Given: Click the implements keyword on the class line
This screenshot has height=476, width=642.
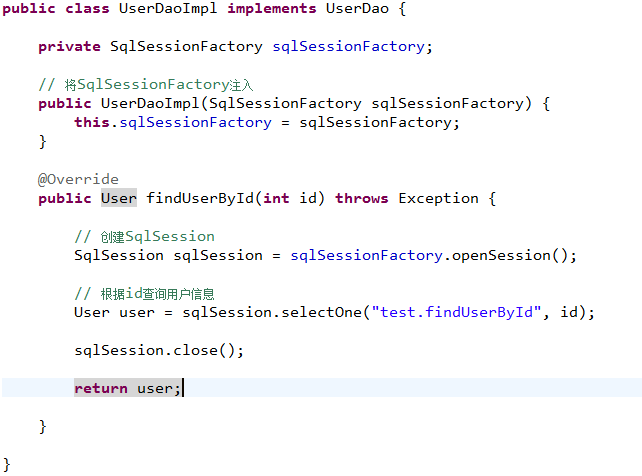Looking at the screenshot, I should pos(272,9).
